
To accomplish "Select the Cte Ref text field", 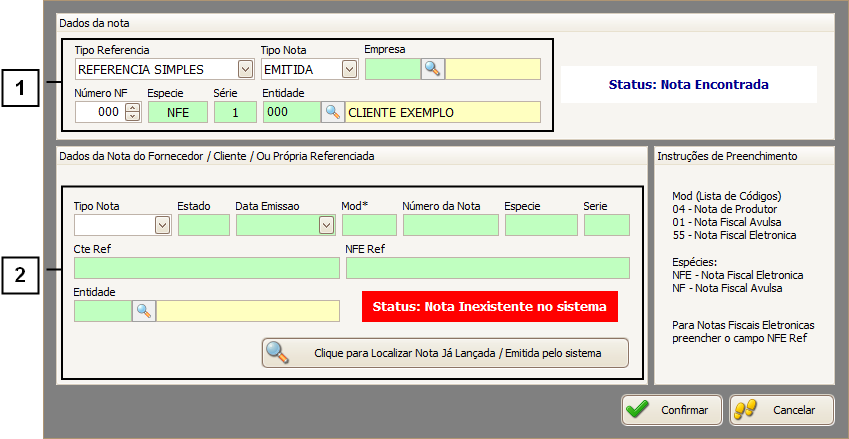I will (x=206, y=268).
